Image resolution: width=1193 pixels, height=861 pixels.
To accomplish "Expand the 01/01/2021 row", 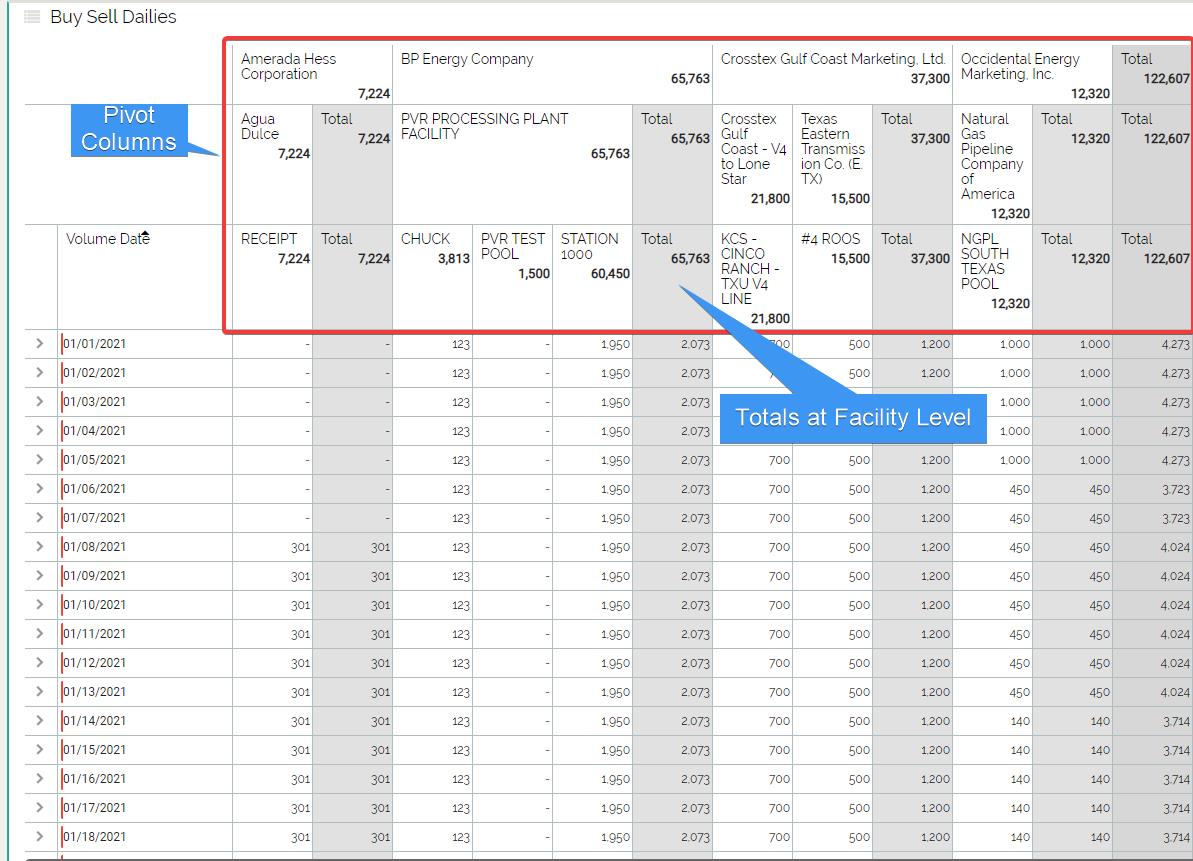I will 40,344.
